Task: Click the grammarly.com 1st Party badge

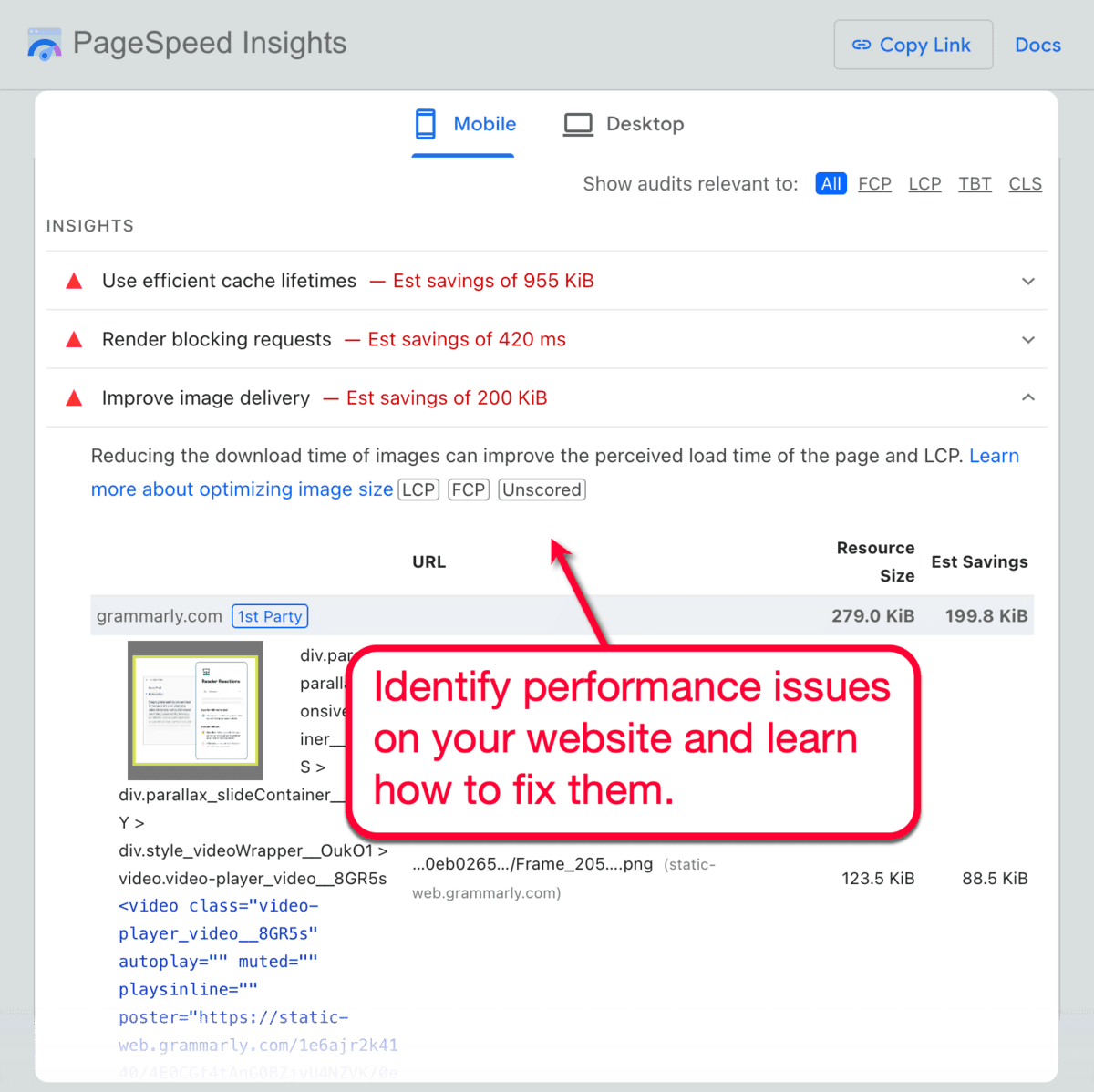Action: click(x=270, y=616)
